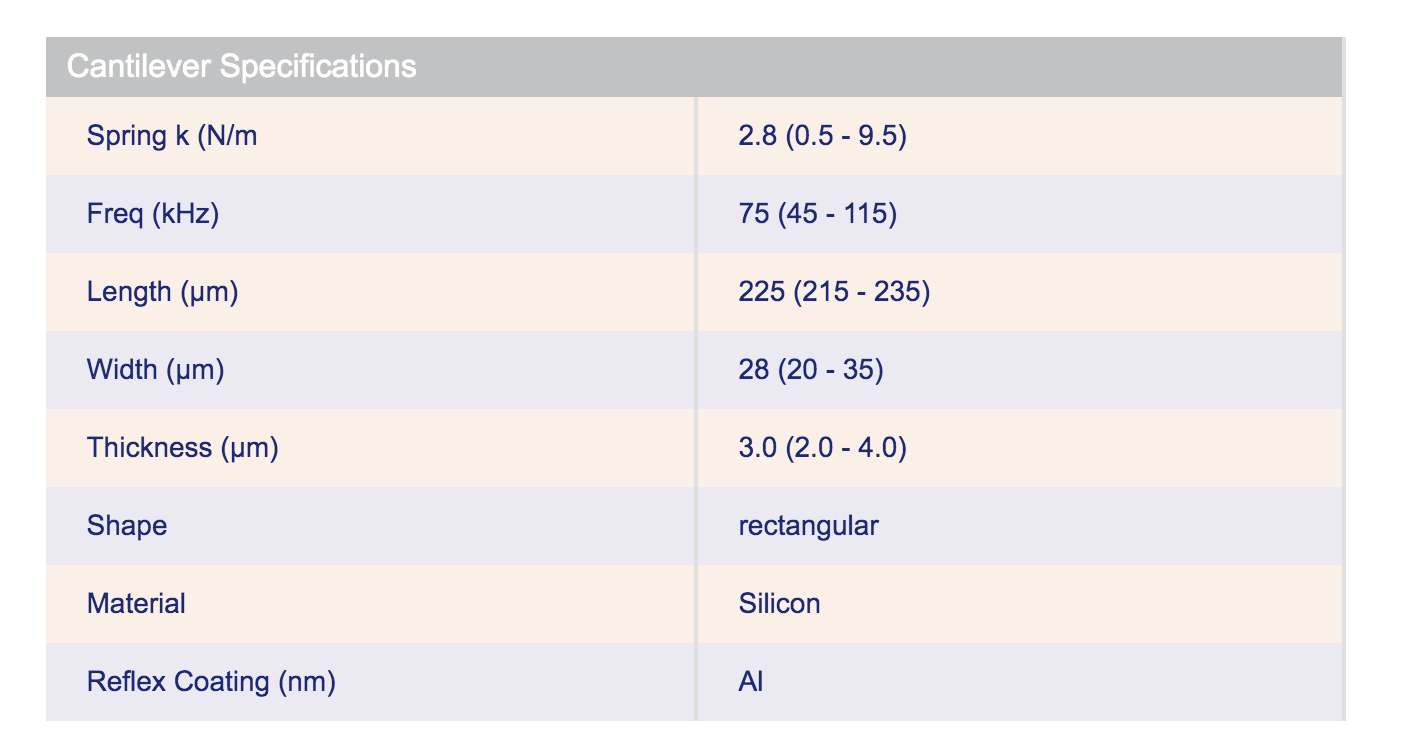Select the Length (µm) label
This screenshot has width=1428, height=742.
(163, 292)
